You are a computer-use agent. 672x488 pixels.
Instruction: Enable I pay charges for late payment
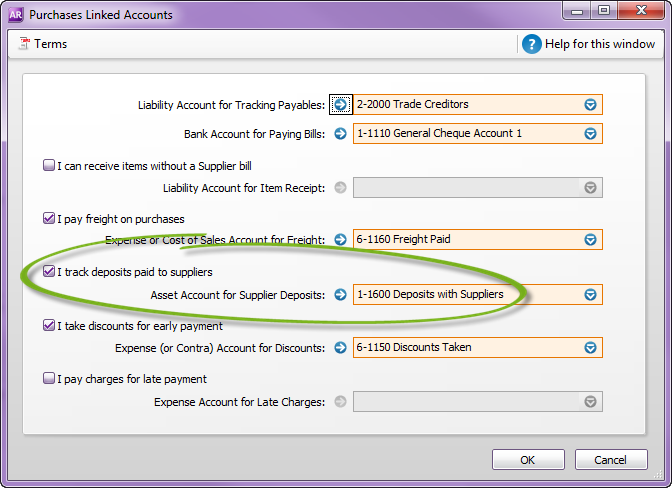coord(49,379)
